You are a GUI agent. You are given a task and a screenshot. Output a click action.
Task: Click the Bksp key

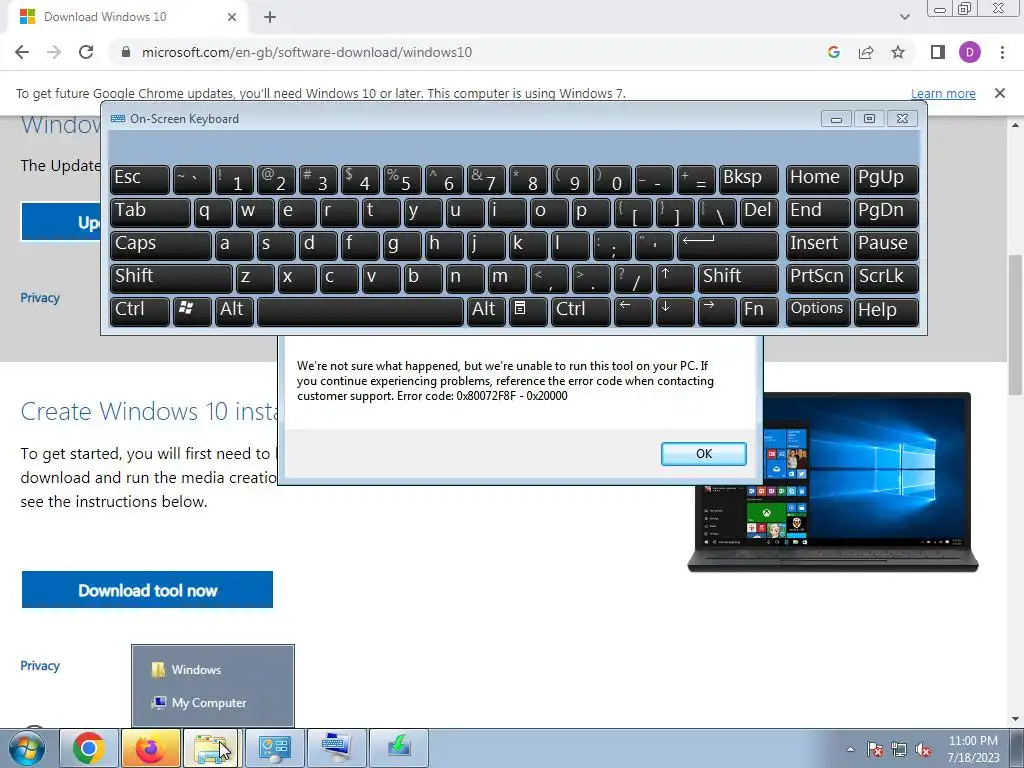pyautogui.click(x=748, y=180)
